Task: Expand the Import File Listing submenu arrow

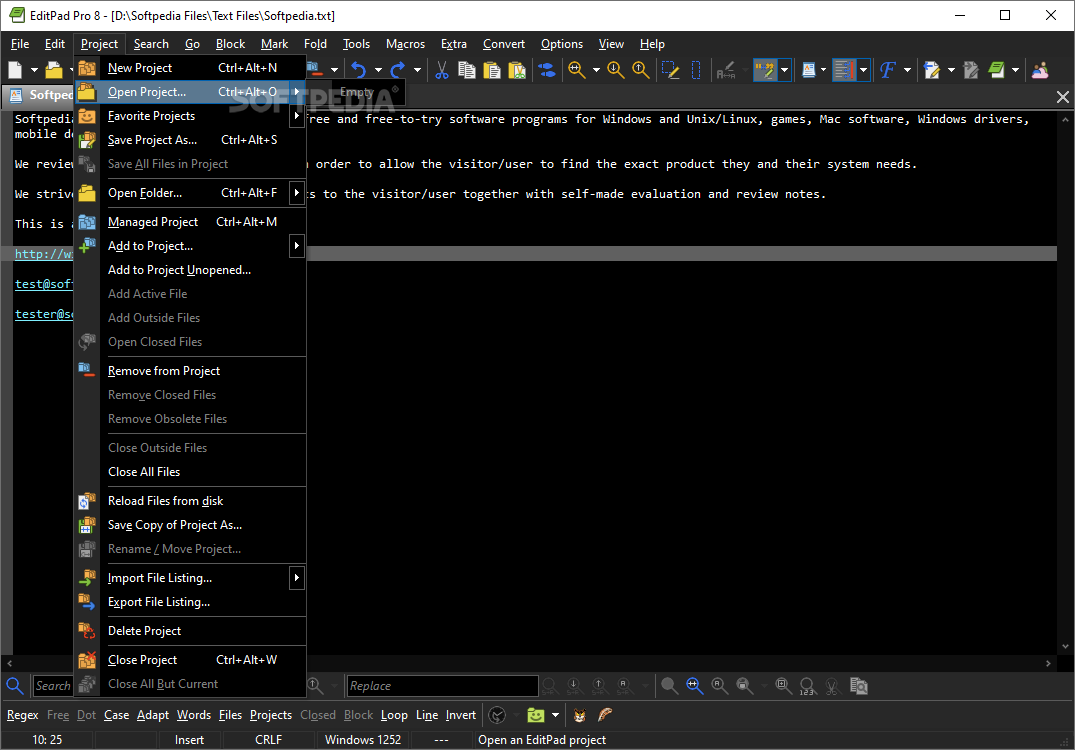Action: click(x=296, y=578)
